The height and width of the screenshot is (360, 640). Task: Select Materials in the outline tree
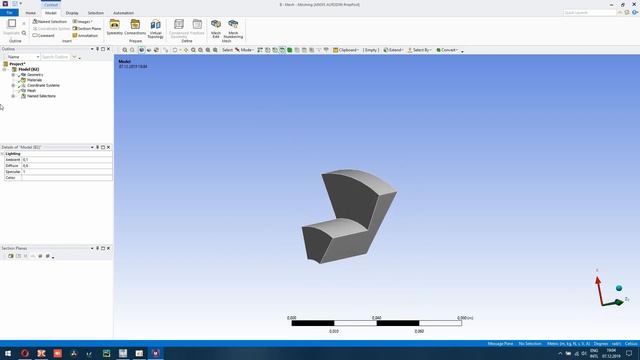tap(34, 80)
